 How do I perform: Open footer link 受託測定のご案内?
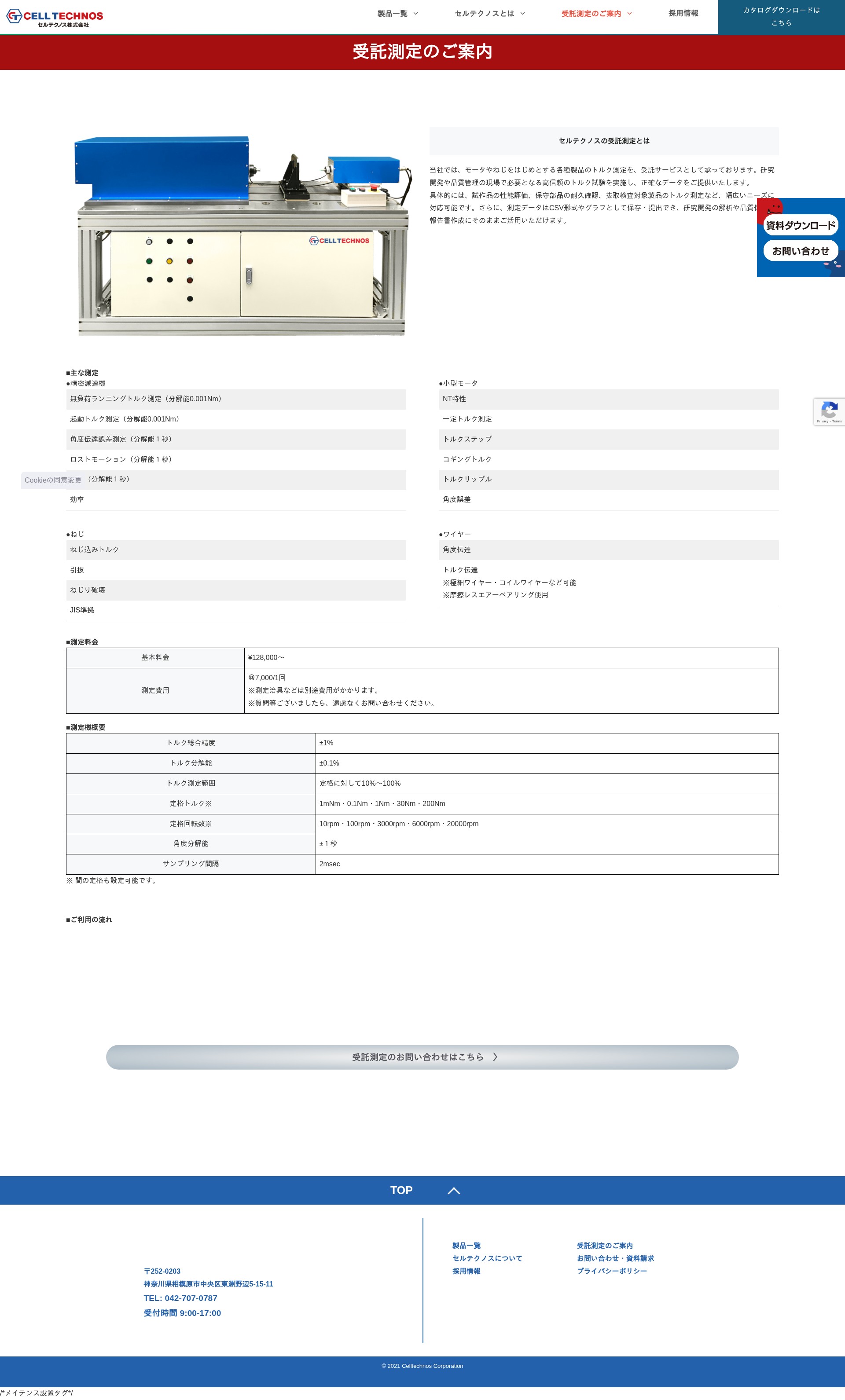605,1246
